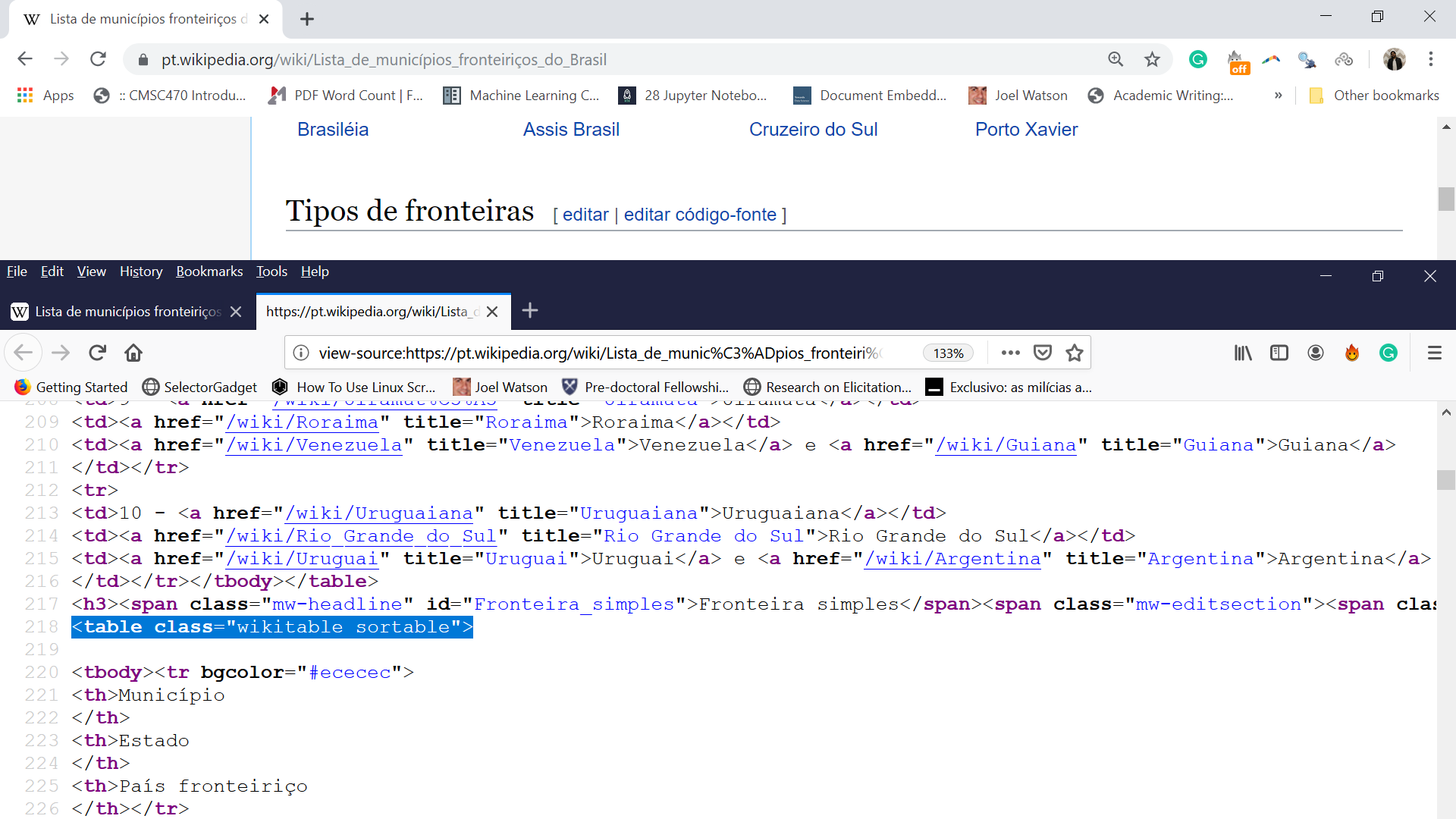The image size is (1456, 819).
Task: Click the Chrome zoom magnifier icon
Action: (1116, 59)
